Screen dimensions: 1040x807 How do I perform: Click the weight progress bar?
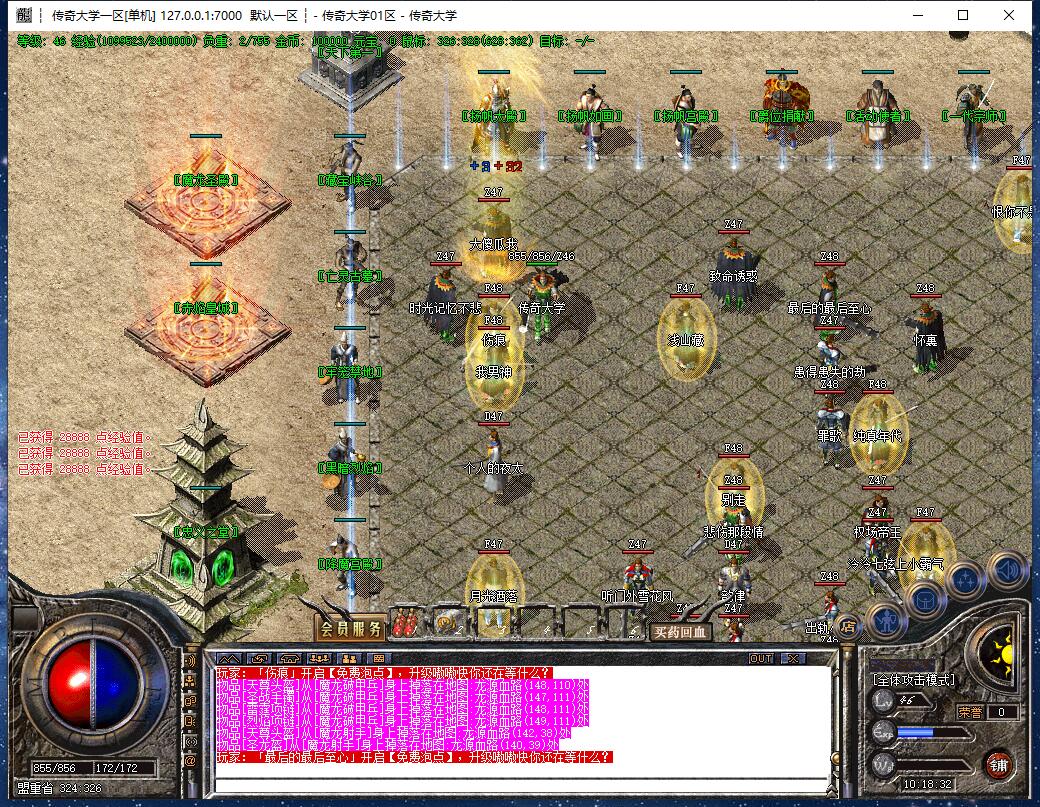pos(933,765)
